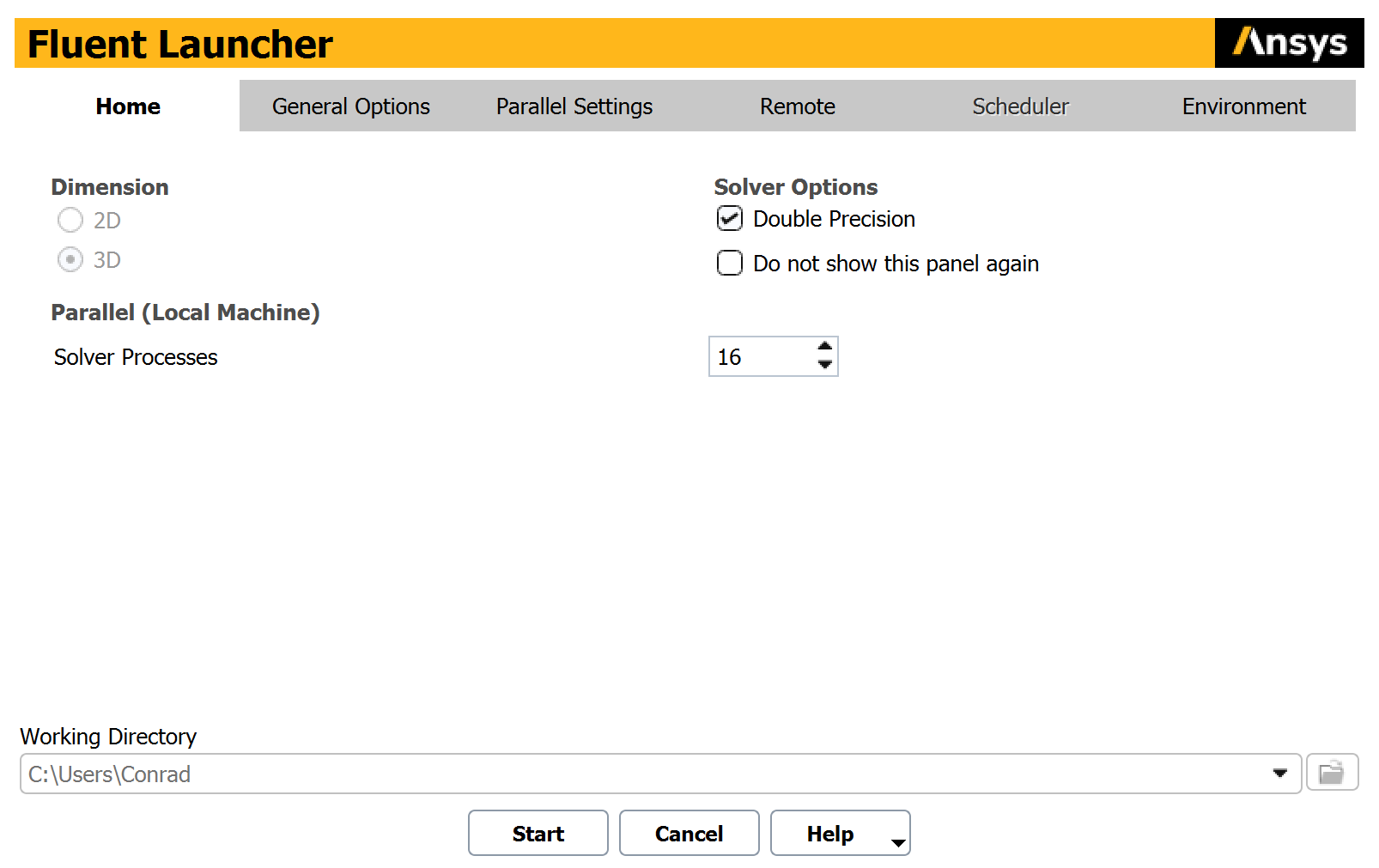The image size is (1379, 868).
Task: Click the Ansys logo in header
Action: click(x=1289, y=43)
